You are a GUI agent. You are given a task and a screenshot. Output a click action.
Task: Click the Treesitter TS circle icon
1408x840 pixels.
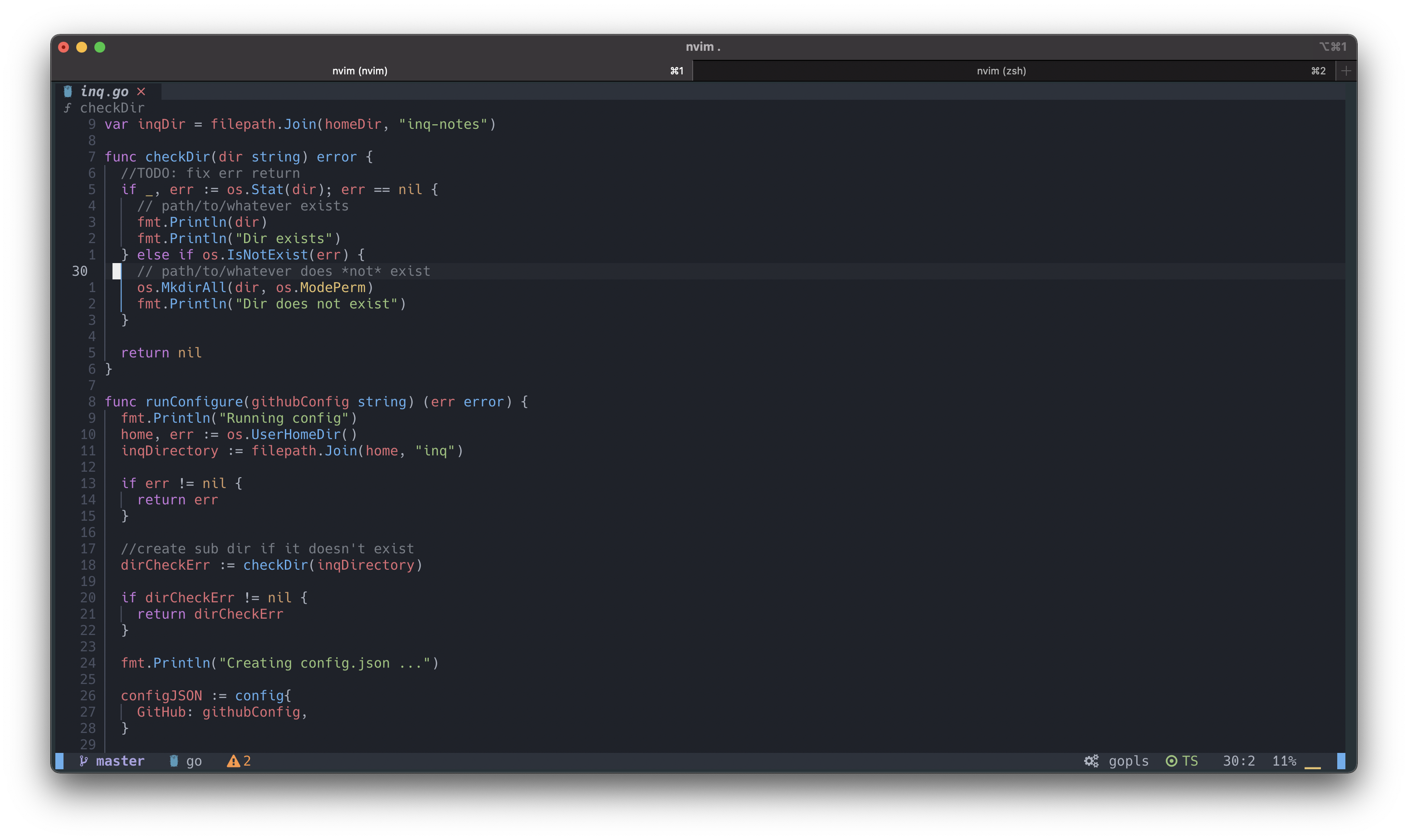1172,761
